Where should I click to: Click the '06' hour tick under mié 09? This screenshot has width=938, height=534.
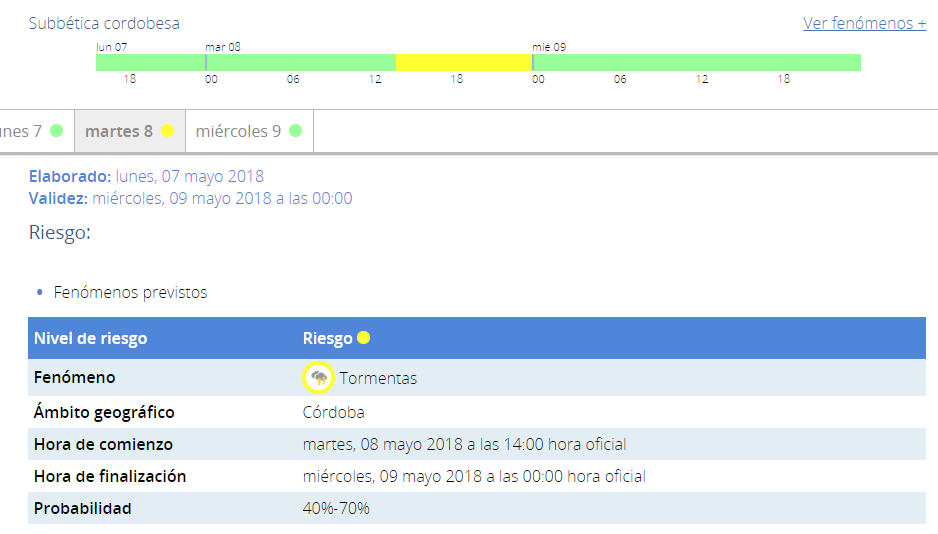tap(620, 79)
